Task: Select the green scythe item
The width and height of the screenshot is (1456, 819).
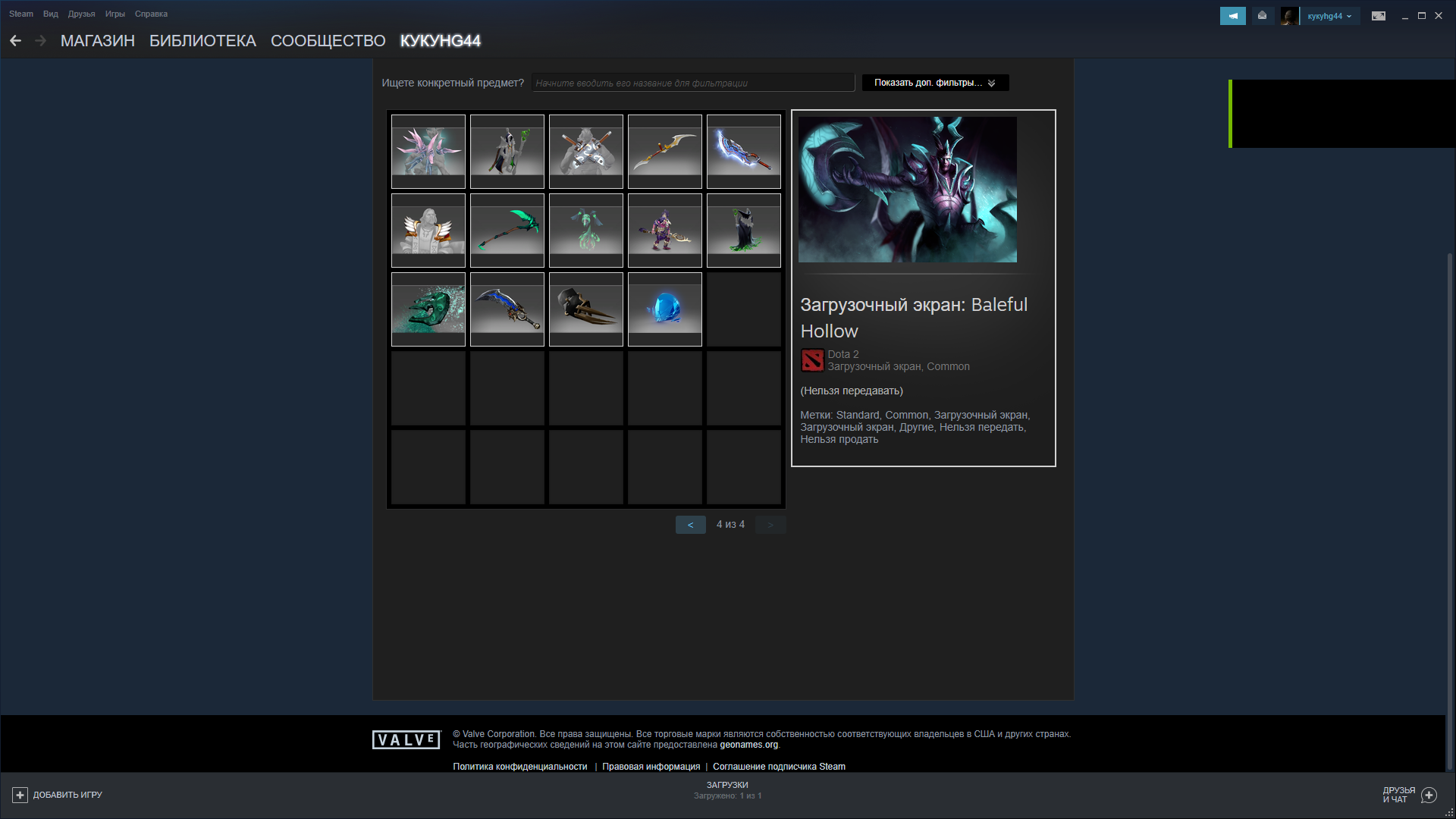Action: point(507,231)
